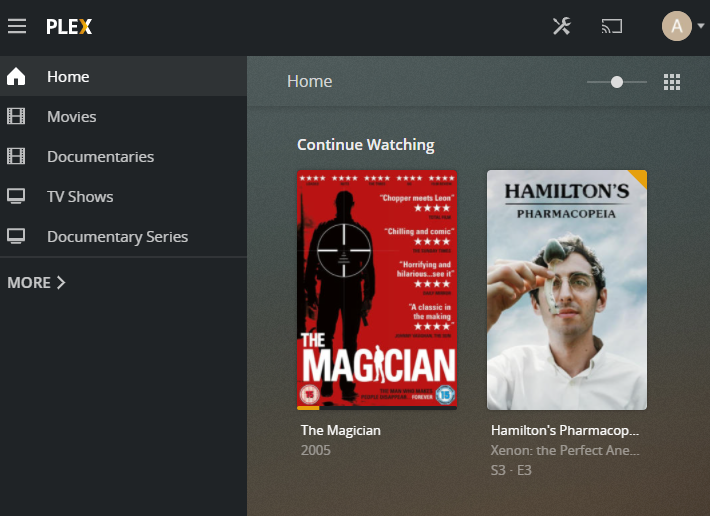The width and height of the screenshot is (710, 516).
Task: Open Hamilton's Pharmacopeia poster thumbnail
Action: pyautogui.click(x=567, y=290)
